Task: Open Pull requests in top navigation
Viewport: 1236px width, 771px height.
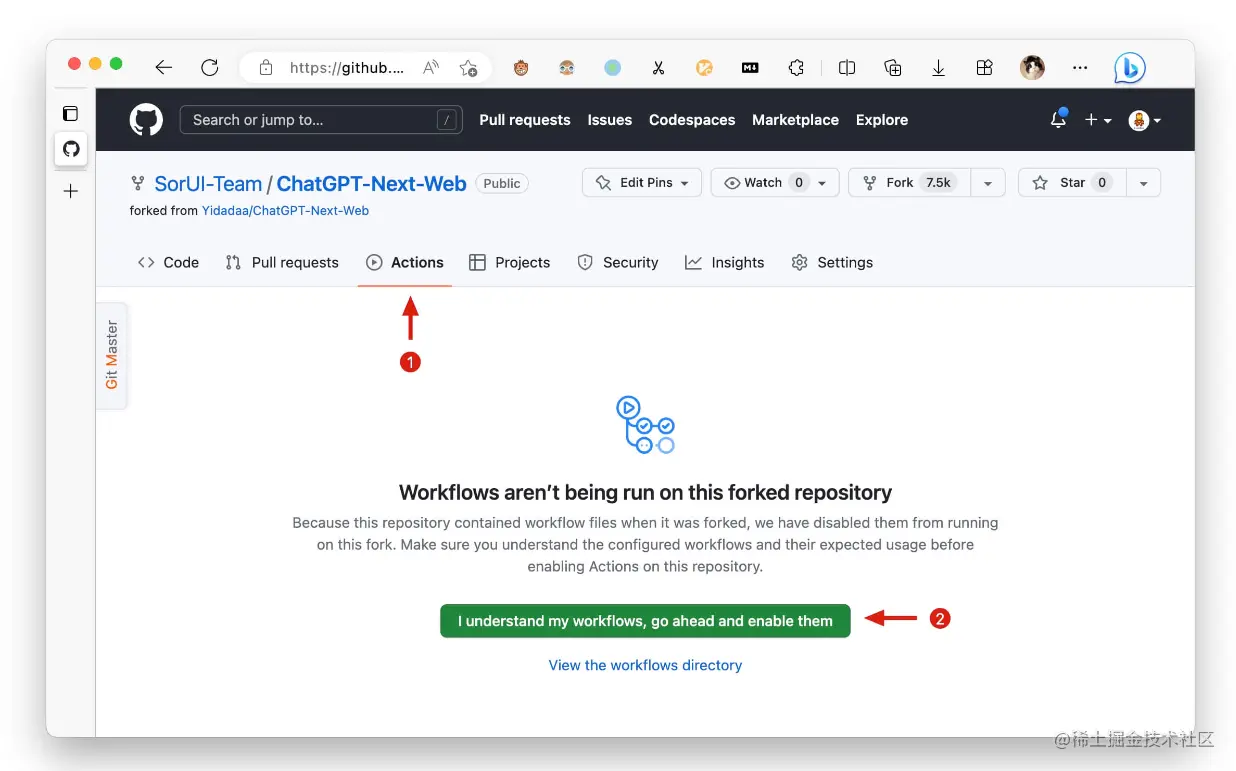Action: pos(525,120)
